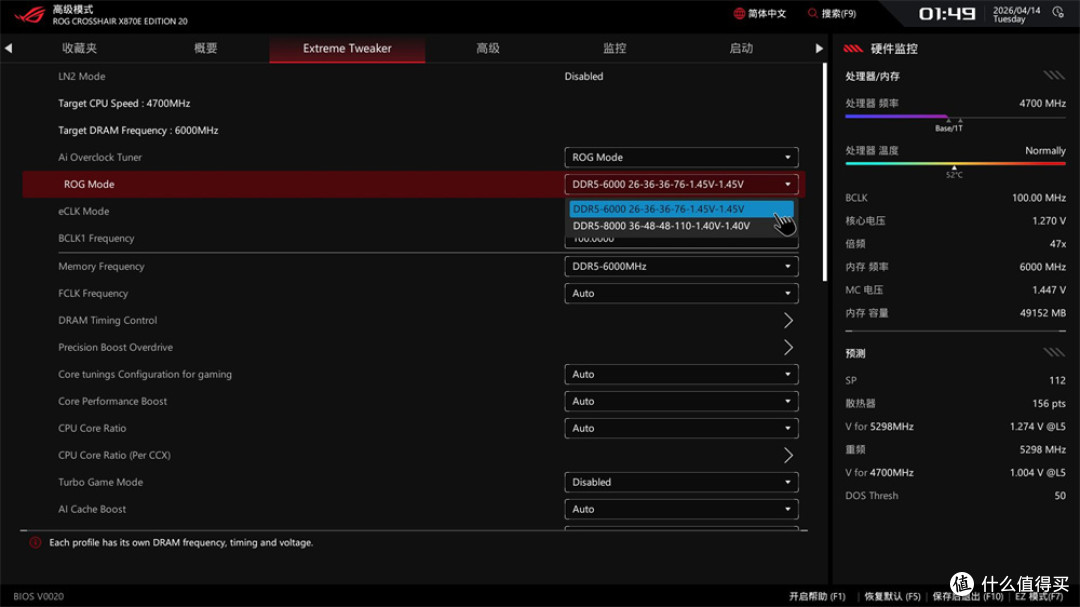Click the 内存 容量 49152 MB value
Viewport: 1080px width, 607px height.
(x=1043, y=313)
